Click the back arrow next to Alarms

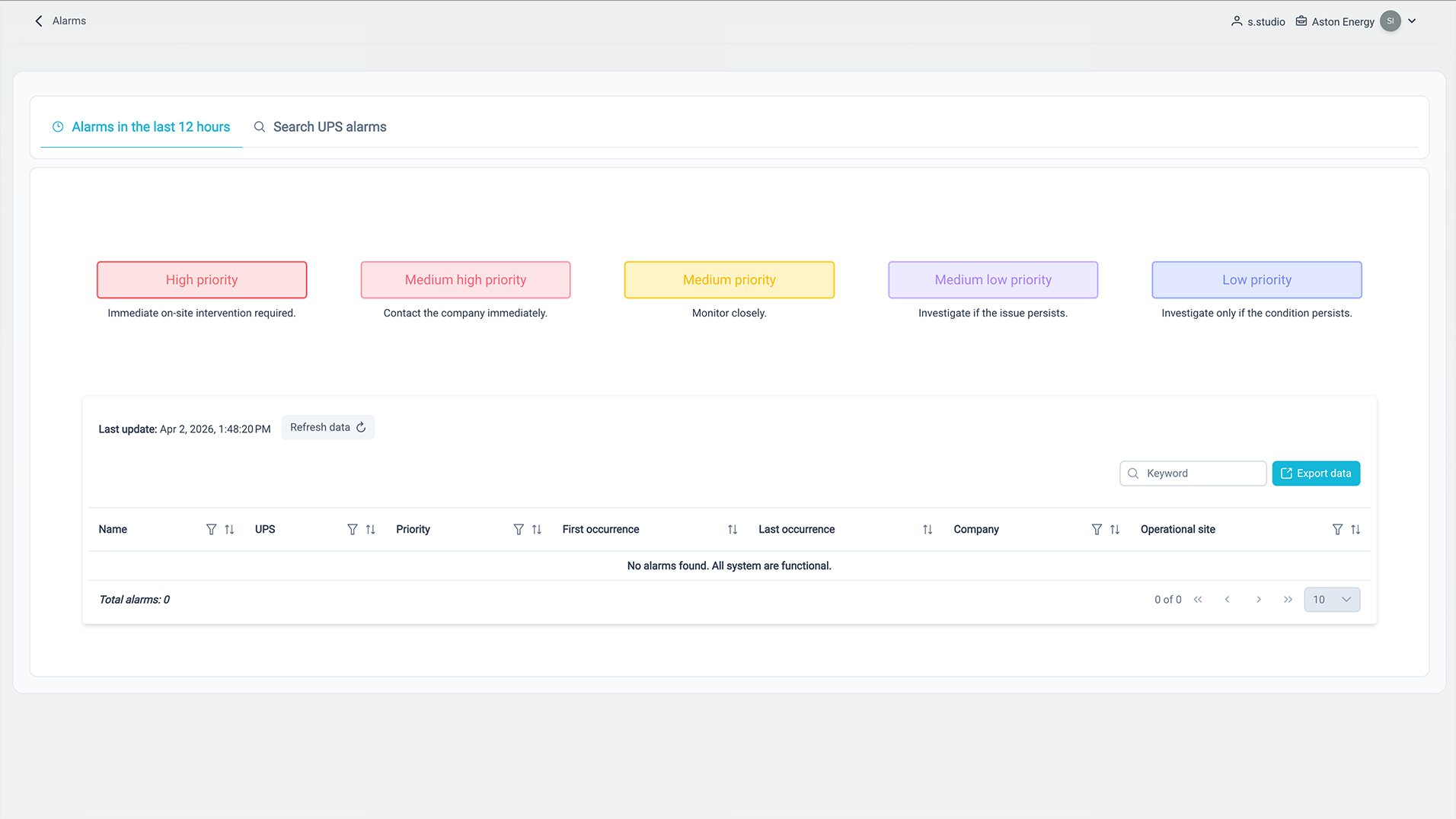39,21
